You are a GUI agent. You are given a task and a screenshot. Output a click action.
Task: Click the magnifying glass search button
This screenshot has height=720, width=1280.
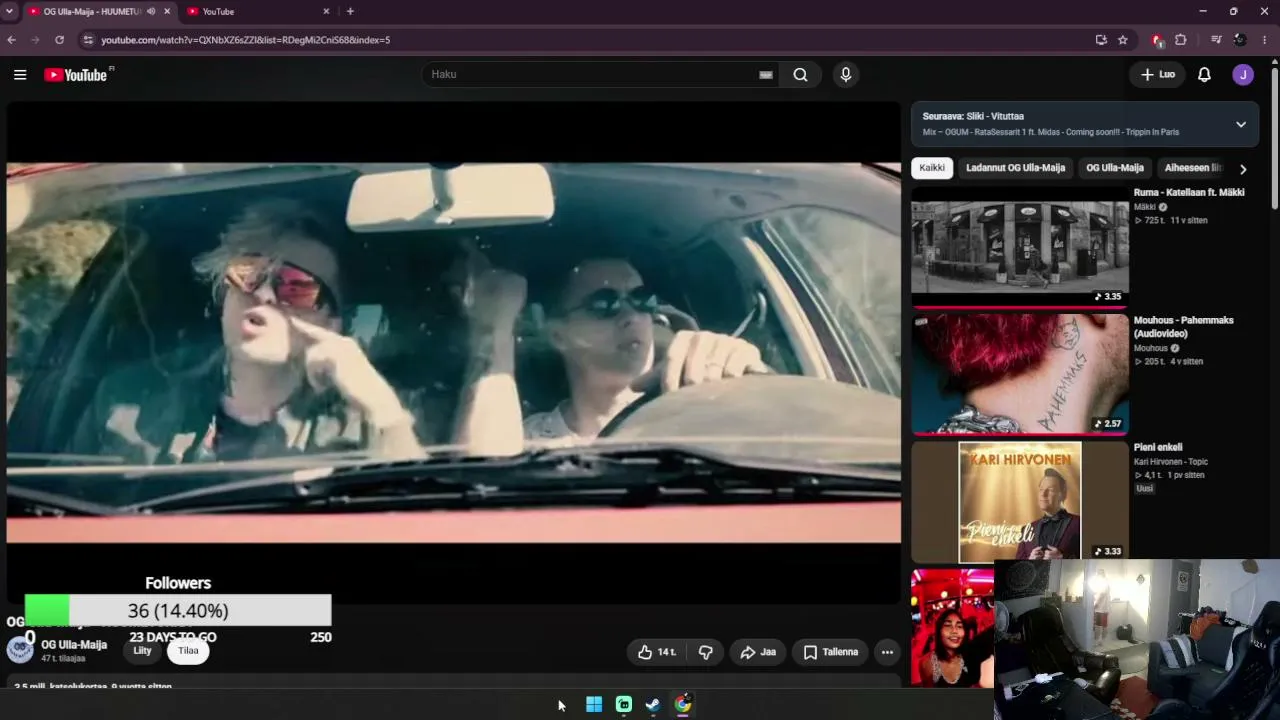click(x=800, y=75)
